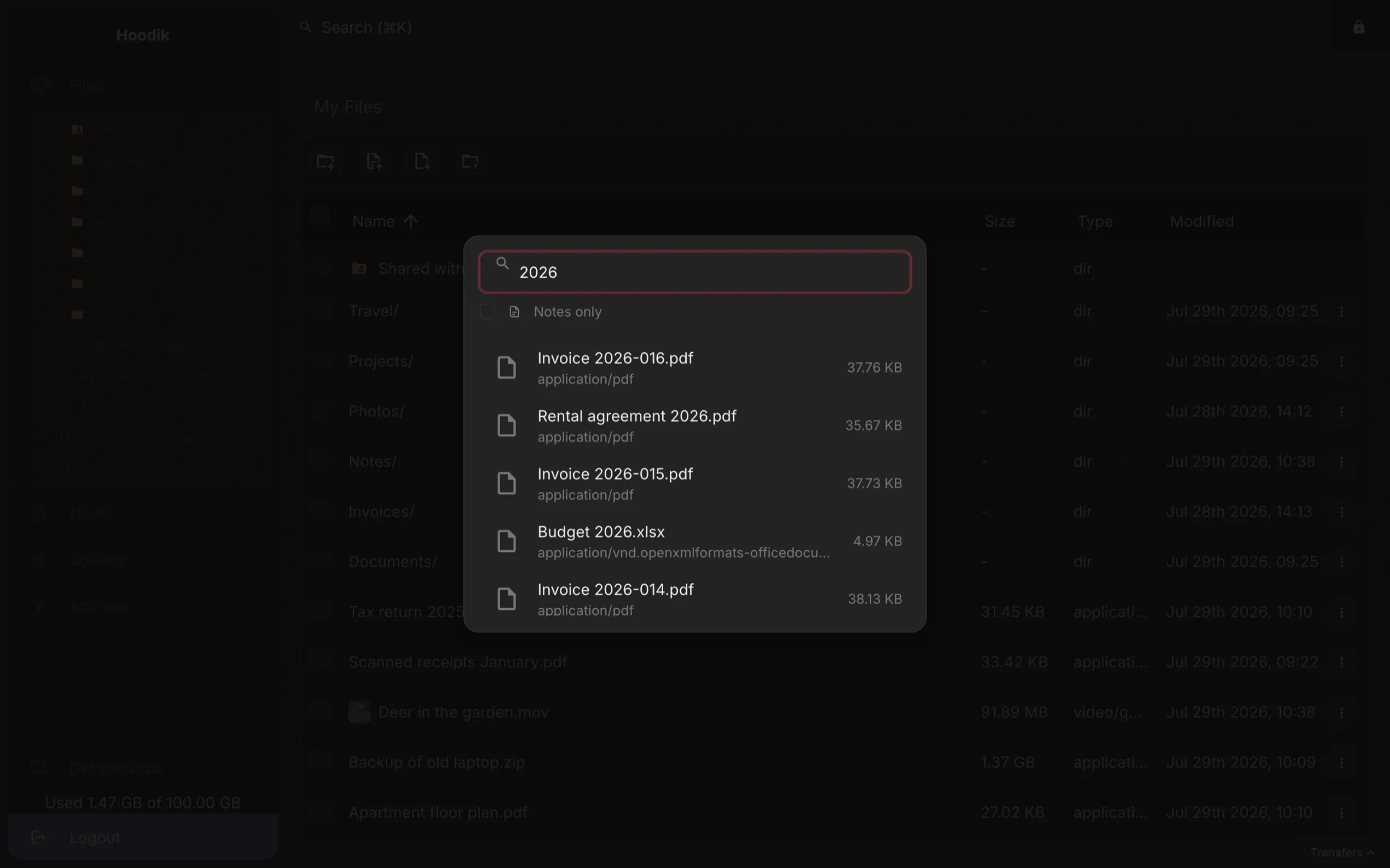This screenshot has width=1390, height=868.
Task: Open the Invoice 2026-016.pdf search result
Action: coord(695,368)
